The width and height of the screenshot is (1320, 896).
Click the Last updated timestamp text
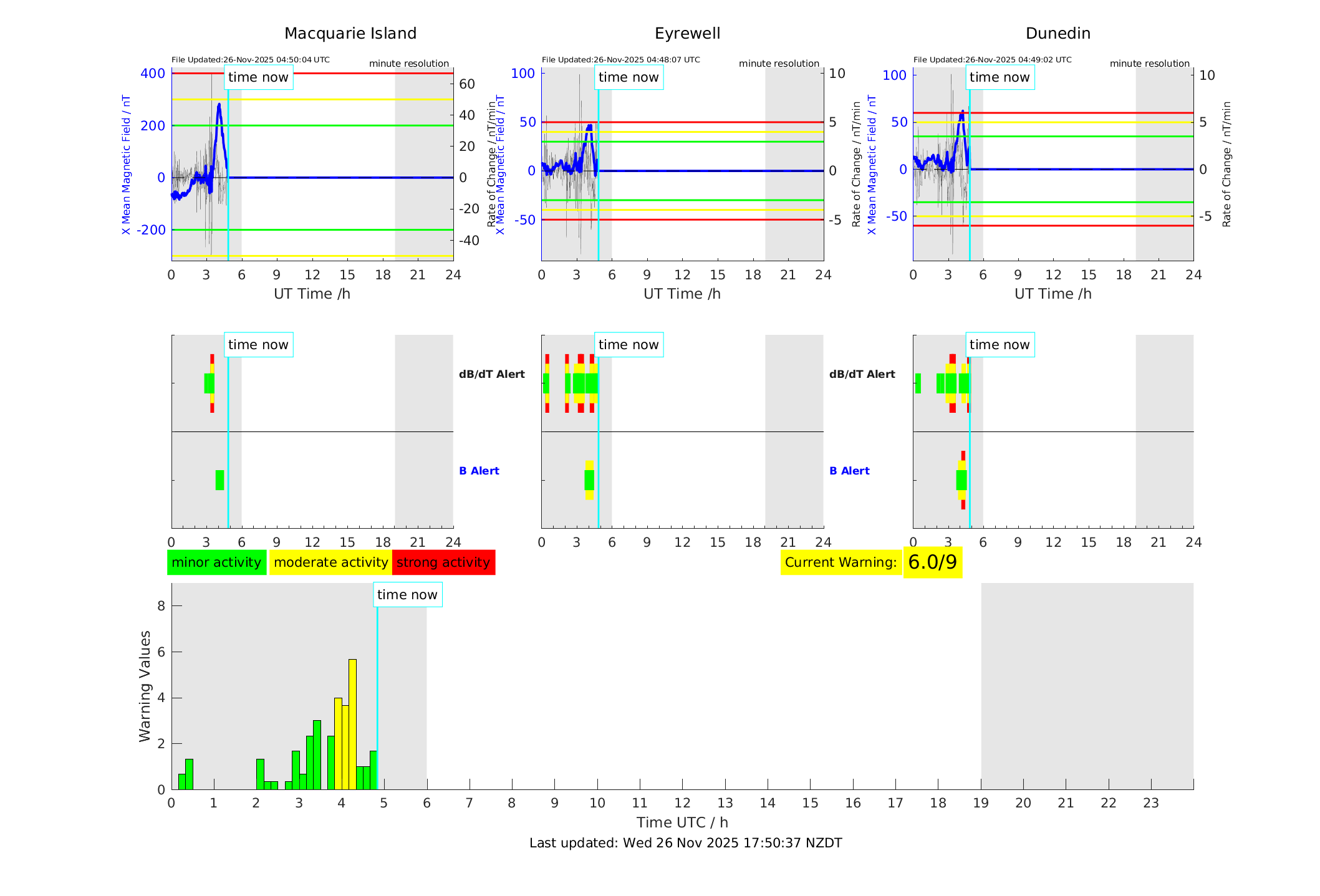click(685, 843)
